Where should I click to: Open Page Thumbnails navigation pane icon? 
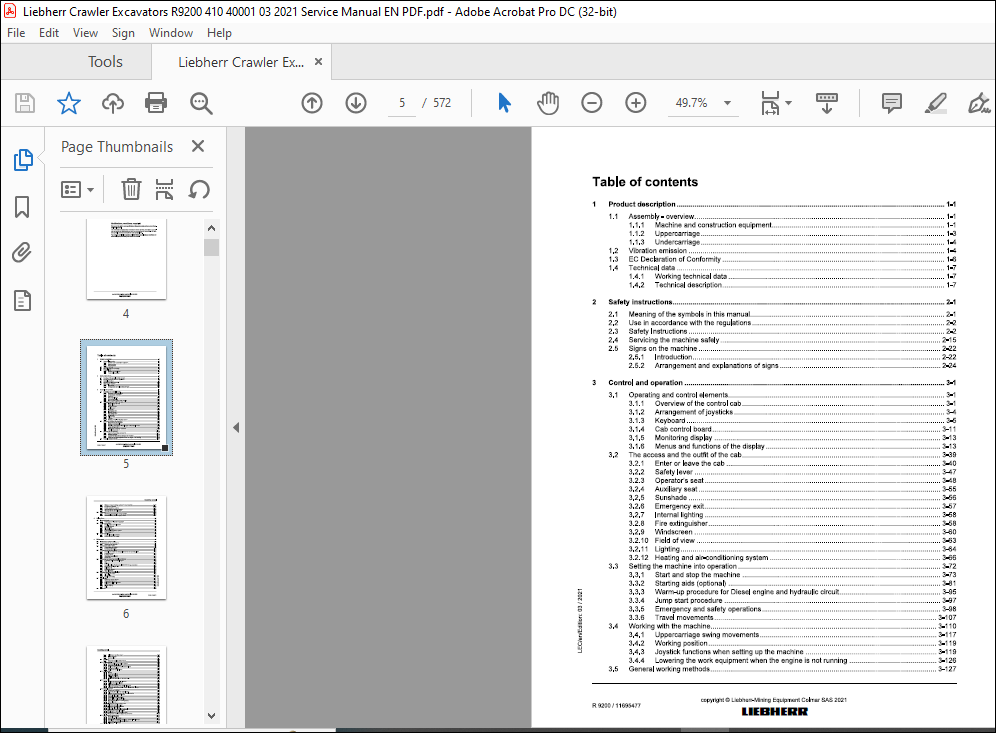pos(23,160)
